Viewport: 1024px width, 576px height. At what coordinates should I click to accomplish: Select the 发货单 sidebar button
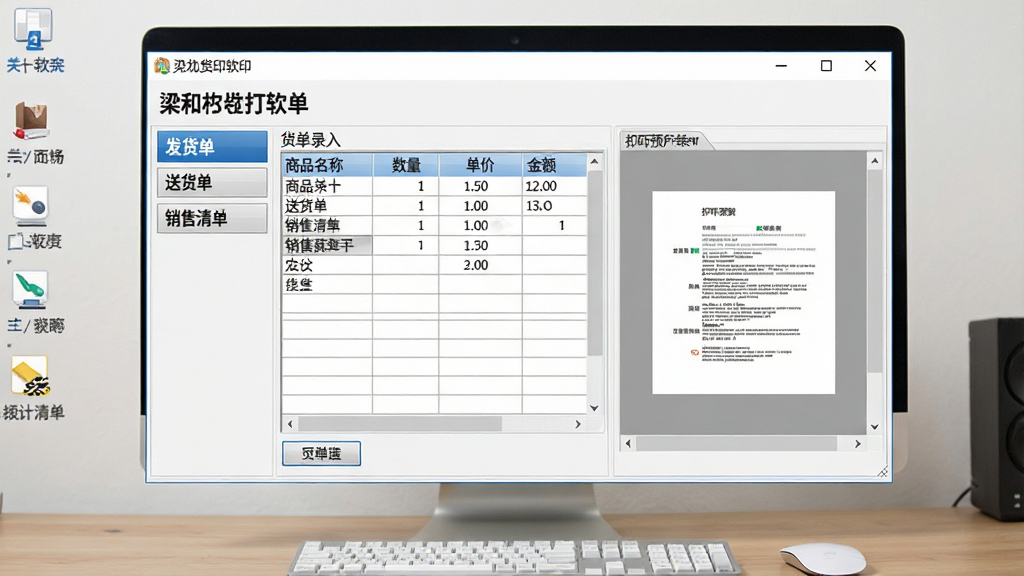click(212, 146)
